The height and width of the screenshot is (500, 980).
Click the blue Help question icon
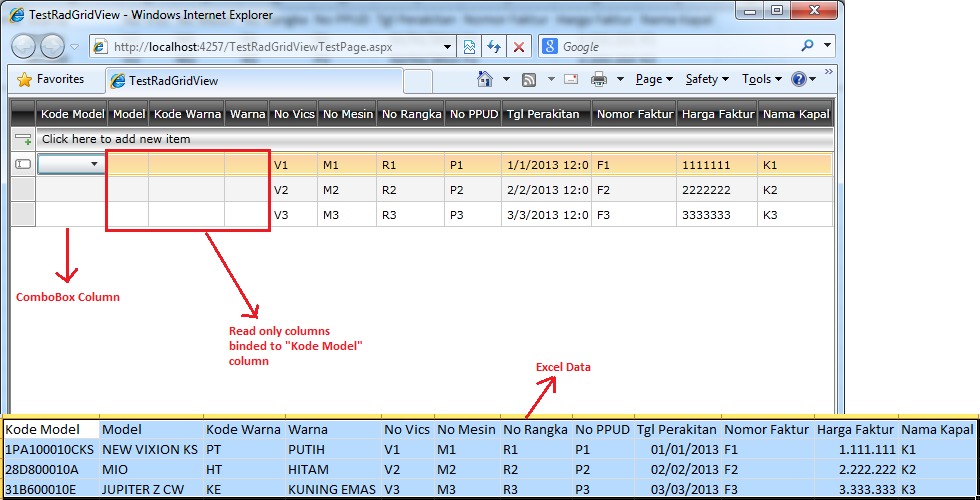point(799,79)
